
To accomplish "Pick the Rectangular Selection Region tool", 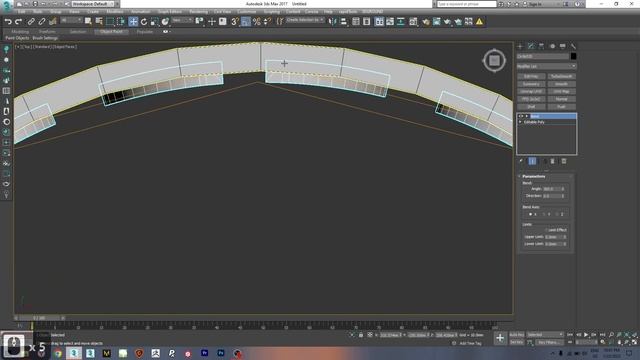I will (x=110, y=22).
